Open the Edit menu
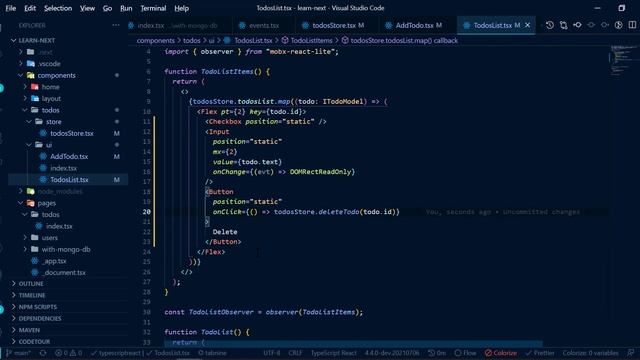This screenshot has height=360, width=640. pyautogui.click(x=30, y=8)
